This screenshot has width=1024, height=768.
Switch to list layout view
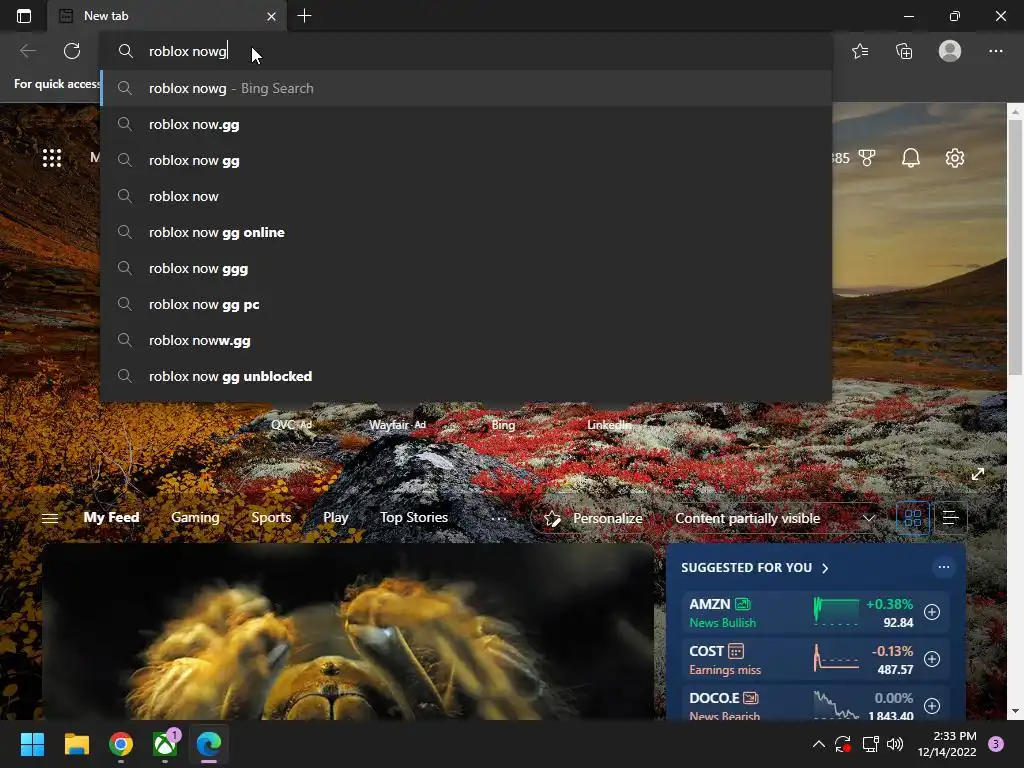click(x=950, y=519)
